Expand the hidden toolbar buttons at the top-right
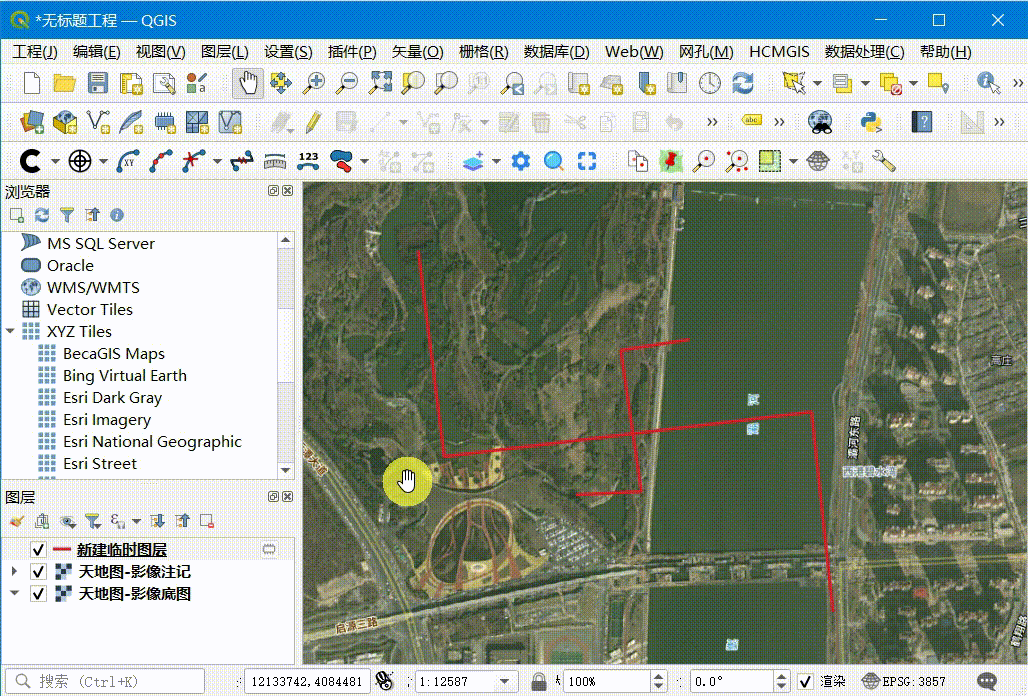The width and height of the screenshot is (1028, 696). (1018, 83)
